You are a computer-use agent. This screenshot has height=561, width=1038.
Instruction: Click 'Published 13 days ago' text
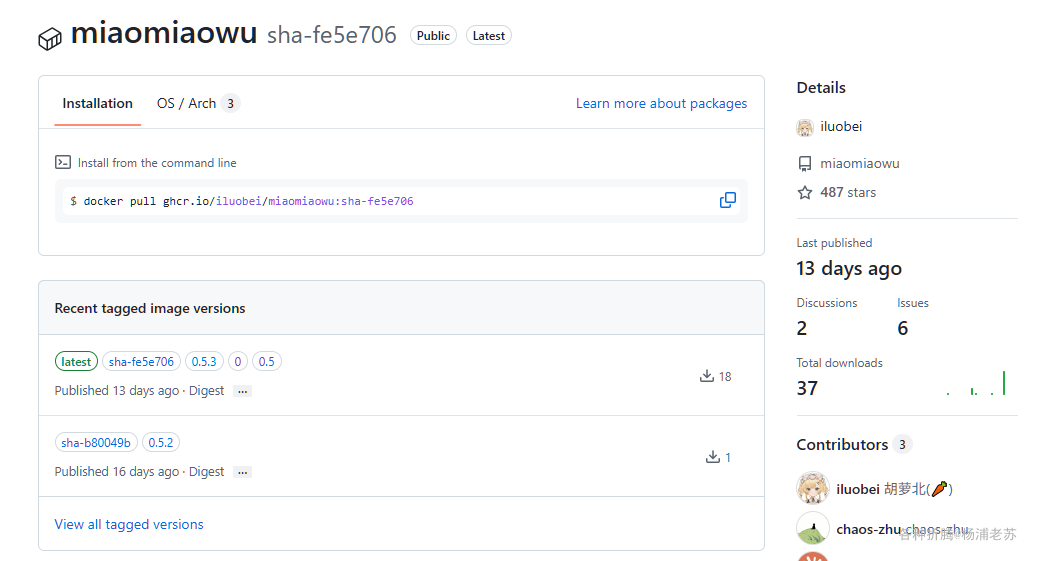click(117, 391)
